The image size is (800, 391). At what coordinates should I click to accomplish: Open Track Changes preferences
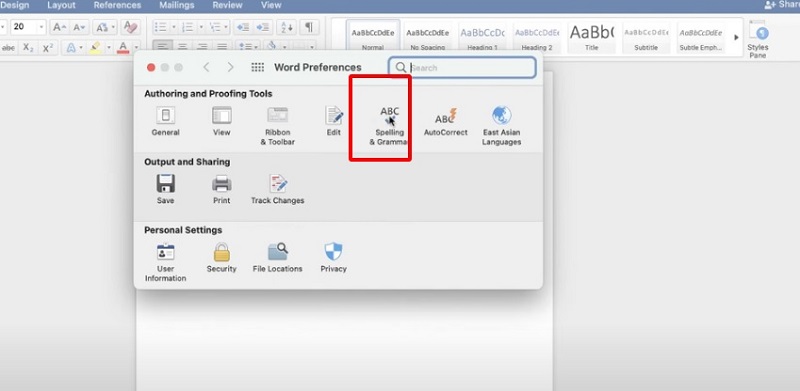click(x=278, y=189)
